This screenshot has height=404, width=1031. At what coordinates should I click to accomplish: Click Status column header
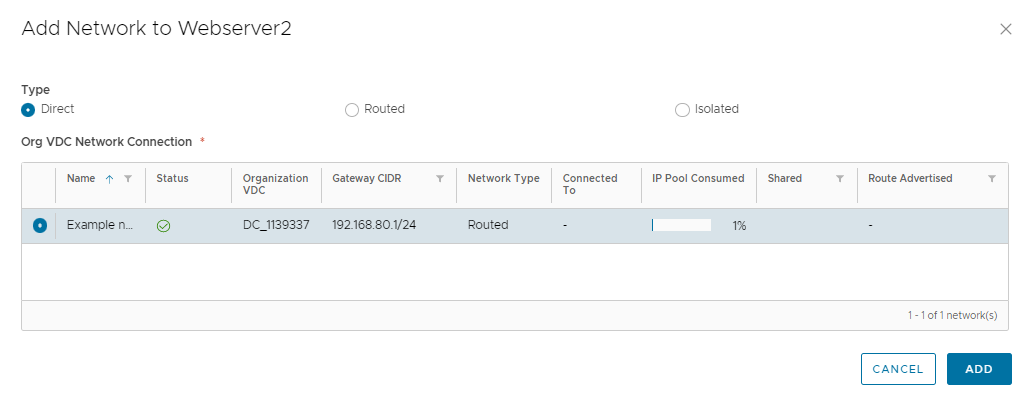[172, 178]
